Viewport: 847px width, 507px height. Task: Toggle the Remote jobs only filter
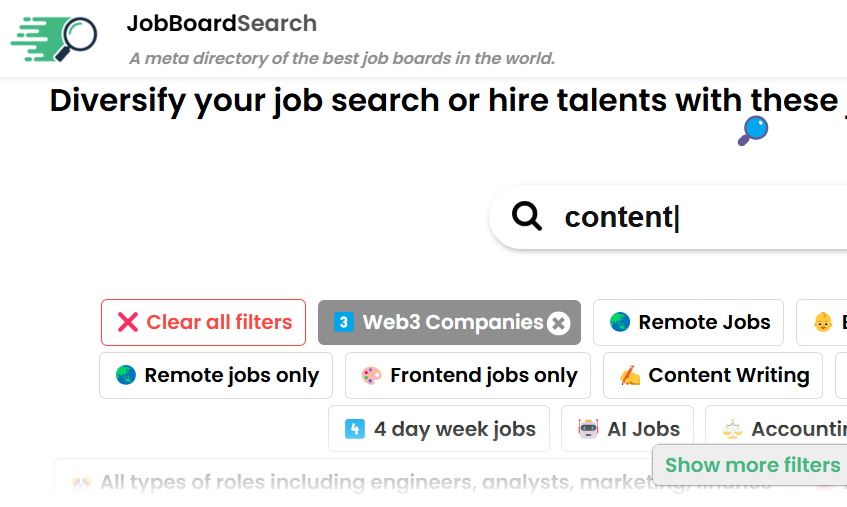pos(217,376)
